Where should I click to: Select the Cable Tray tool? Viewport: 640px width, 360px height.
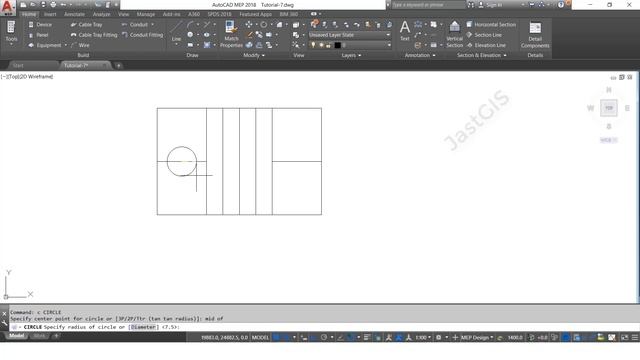click(86, 24)
